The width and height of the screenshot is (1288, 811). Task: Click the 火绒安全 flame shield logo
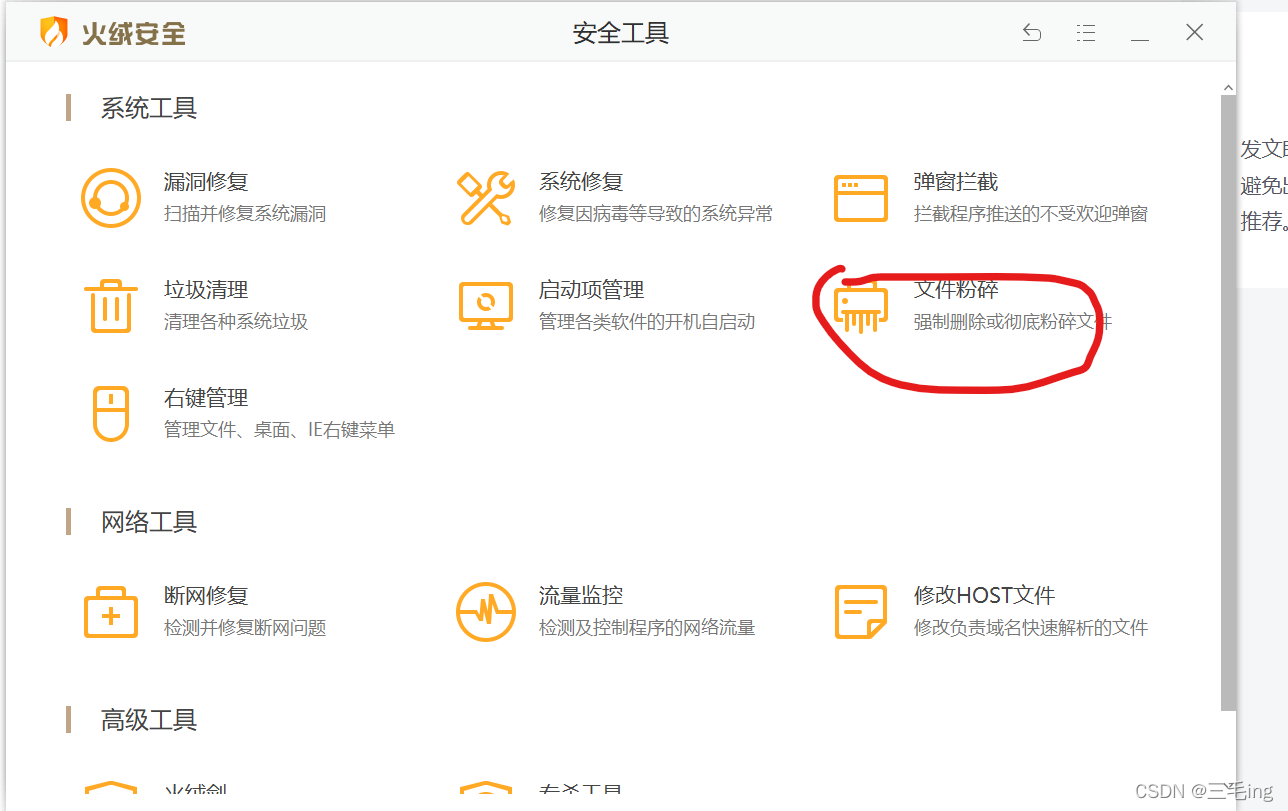pyautogui.click(x=54, y=32)
